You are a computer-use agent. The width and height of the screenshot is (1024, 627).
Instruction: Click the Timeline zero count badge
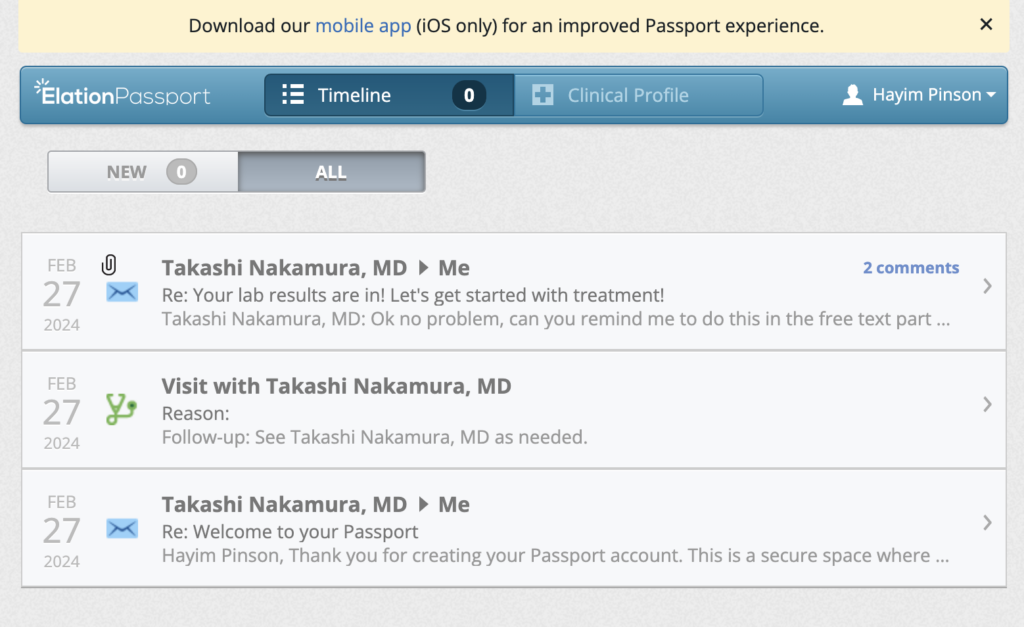(468, 95)
